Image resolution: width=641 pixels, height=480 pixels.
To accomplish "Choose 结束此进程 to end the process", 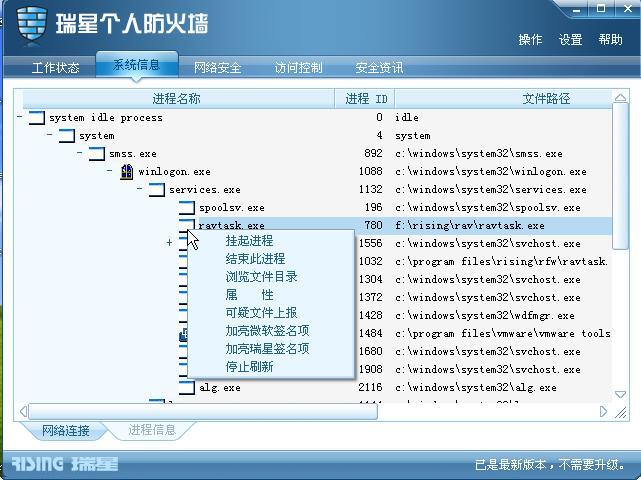I will (x=255, y=259).
